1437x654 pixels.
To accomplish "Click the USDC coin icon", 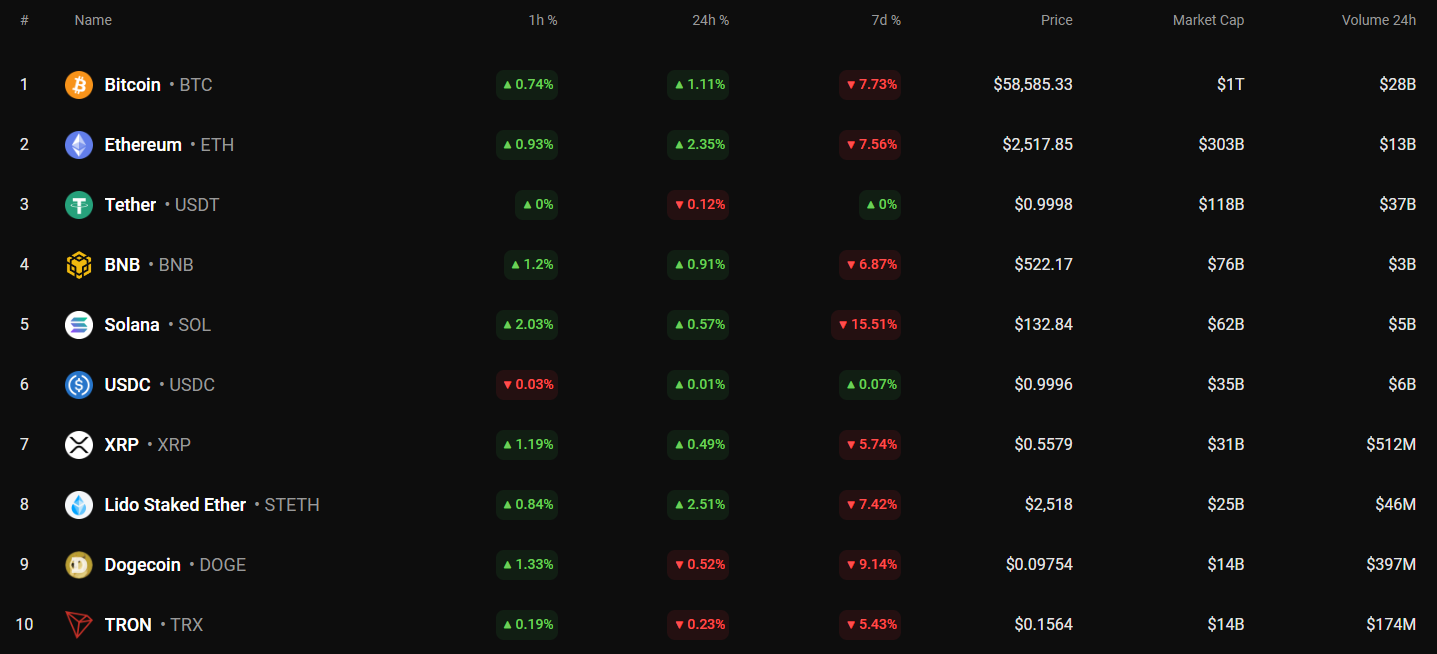I will [x=79, y=385].
